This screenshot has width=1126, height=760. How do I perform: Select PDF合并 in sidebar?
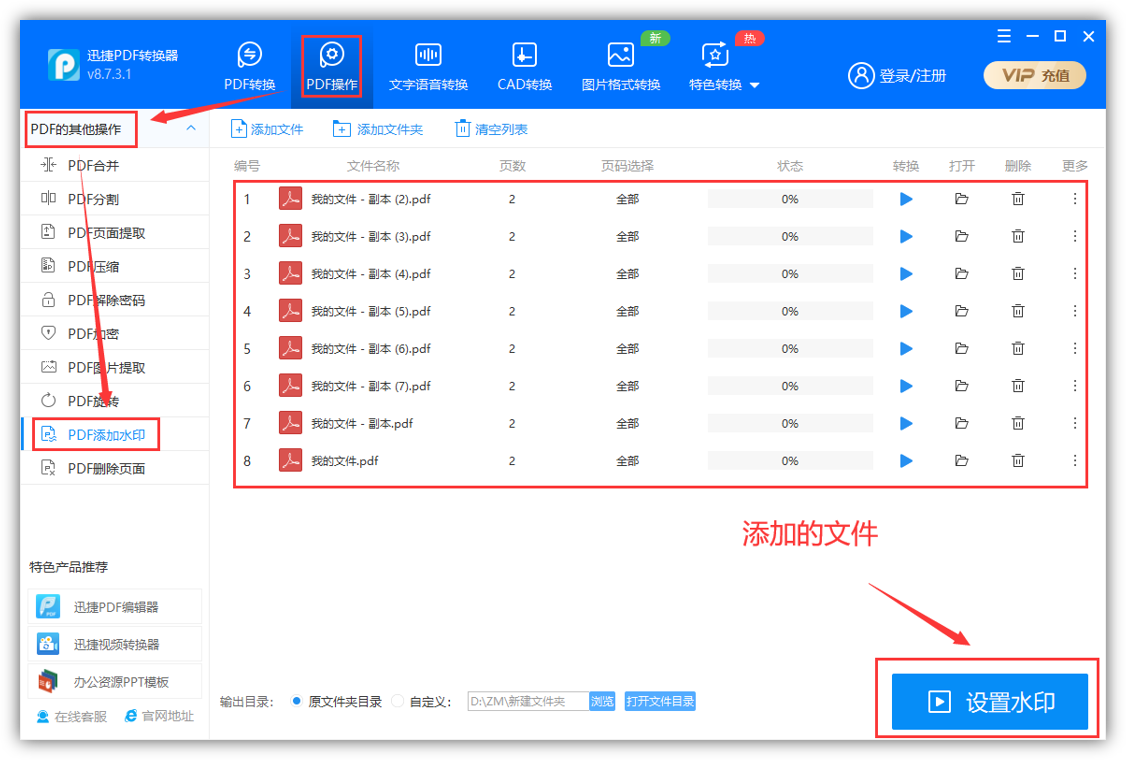tap(115, 165)
